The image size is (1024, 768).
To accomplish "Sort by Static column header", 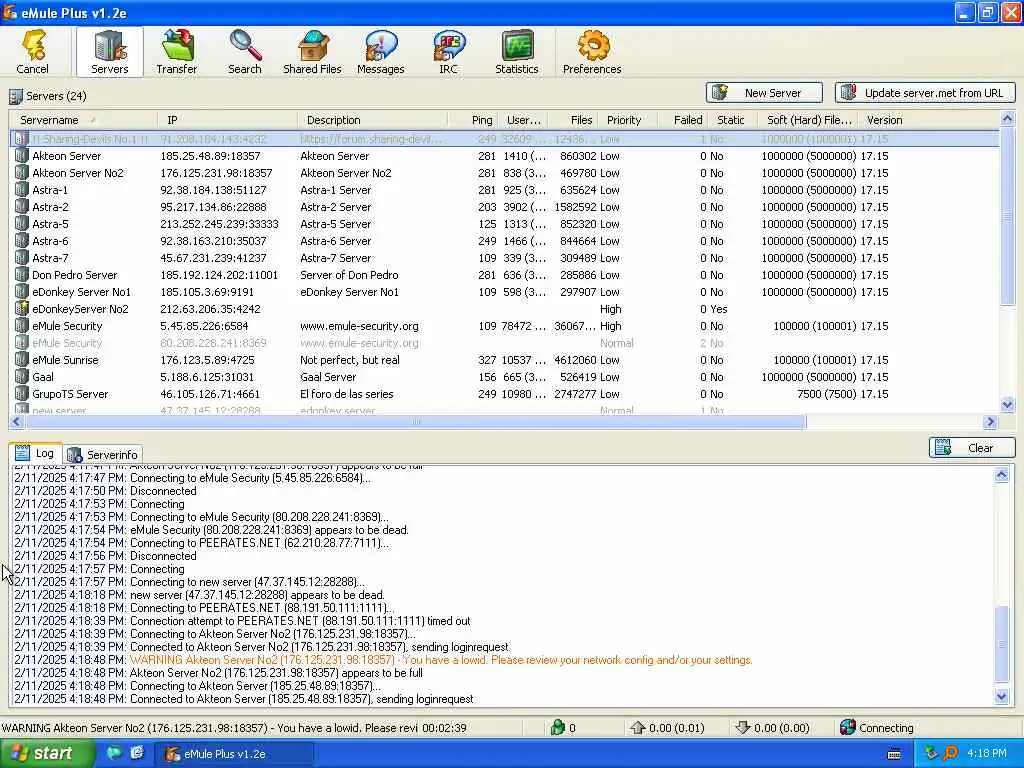I will click(731, 120).
